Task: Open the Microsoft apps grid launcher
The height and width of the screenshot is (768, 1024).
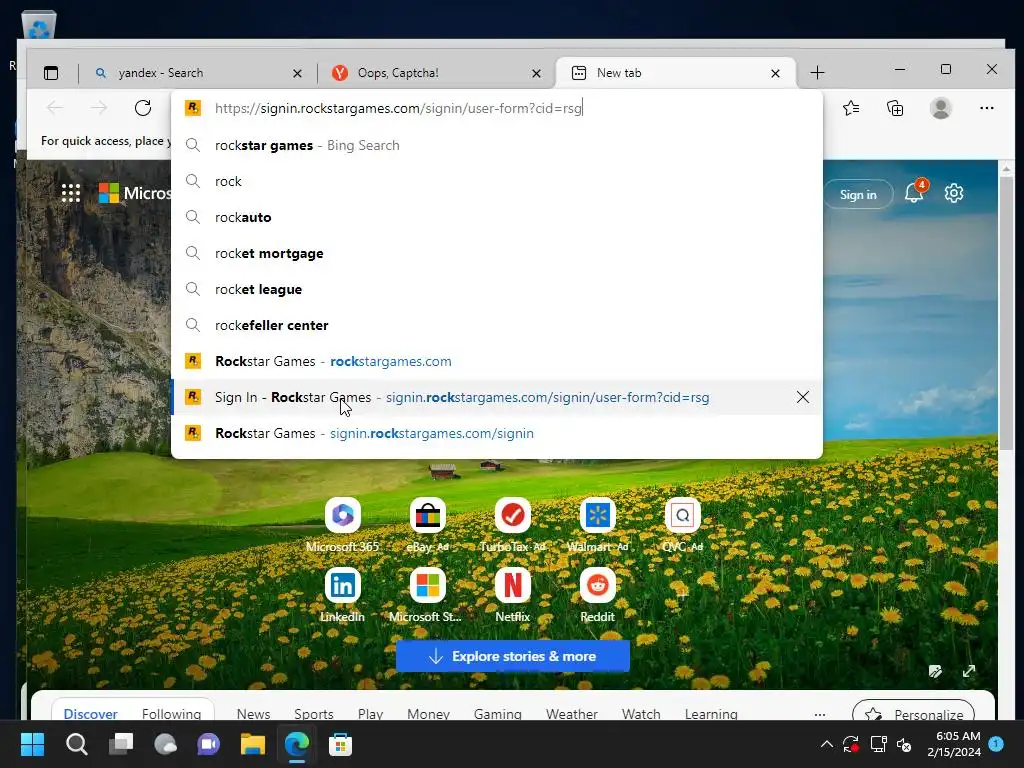Action: (71, 193)
